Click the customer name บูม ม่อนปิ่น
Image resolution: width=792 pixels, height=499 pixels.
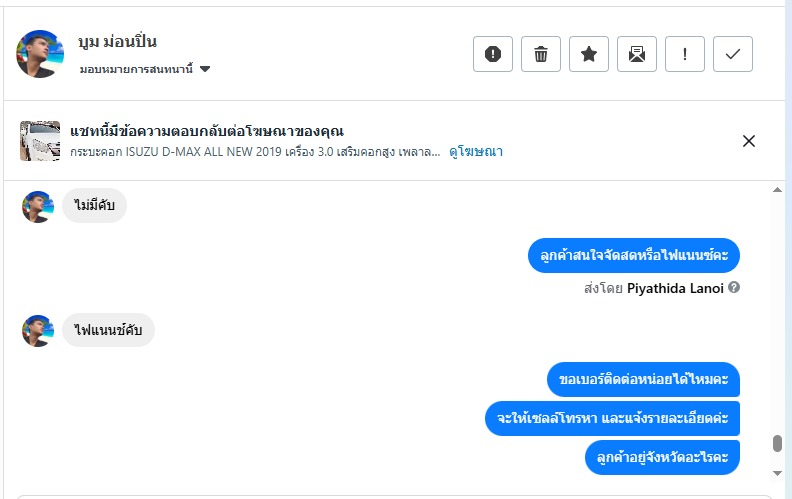pyautogui.click(x=118, y=42)
